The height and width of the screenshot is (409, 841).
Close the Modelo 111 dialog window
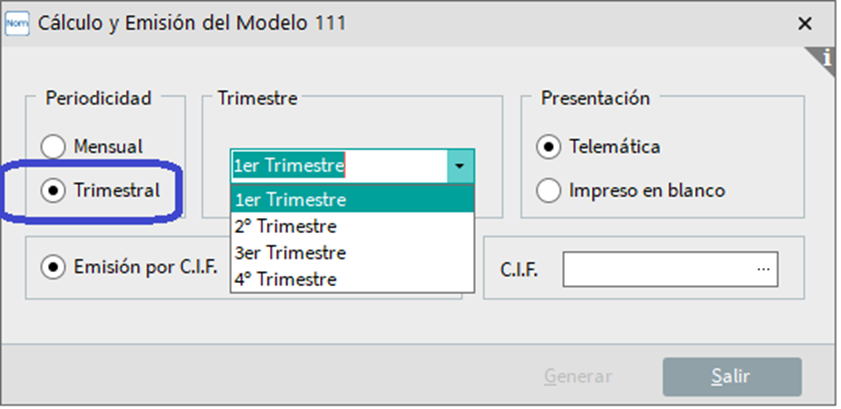tap(805, 24)
